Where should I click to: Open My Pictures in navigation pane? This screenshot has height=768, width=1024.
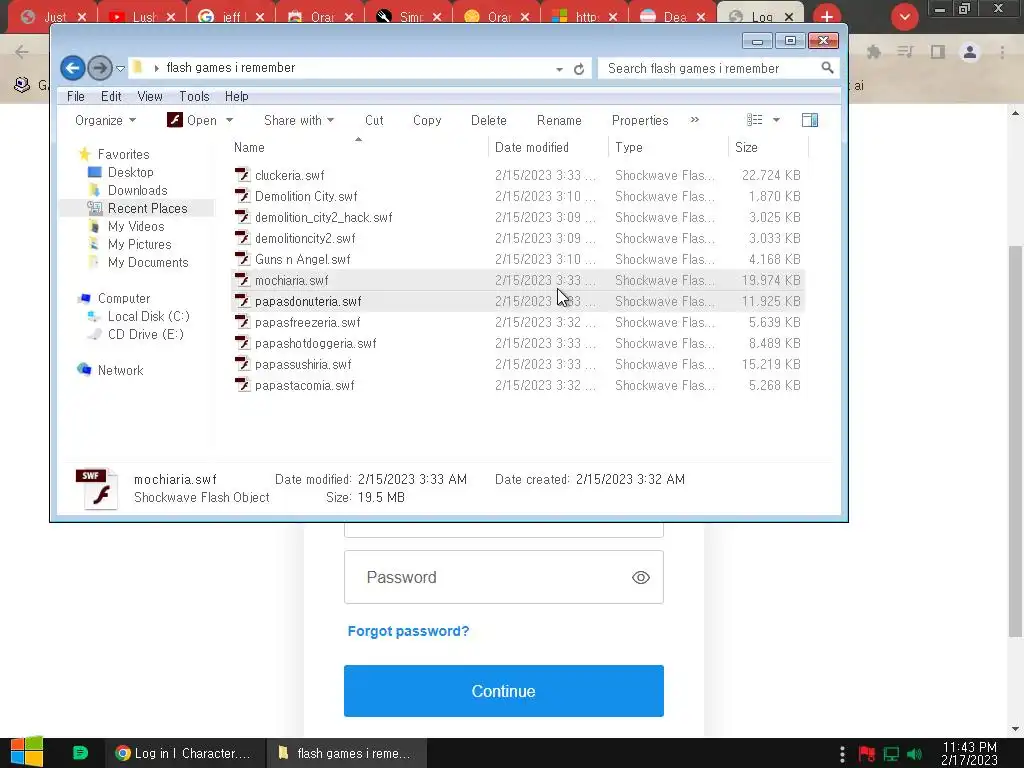[131, 244]
